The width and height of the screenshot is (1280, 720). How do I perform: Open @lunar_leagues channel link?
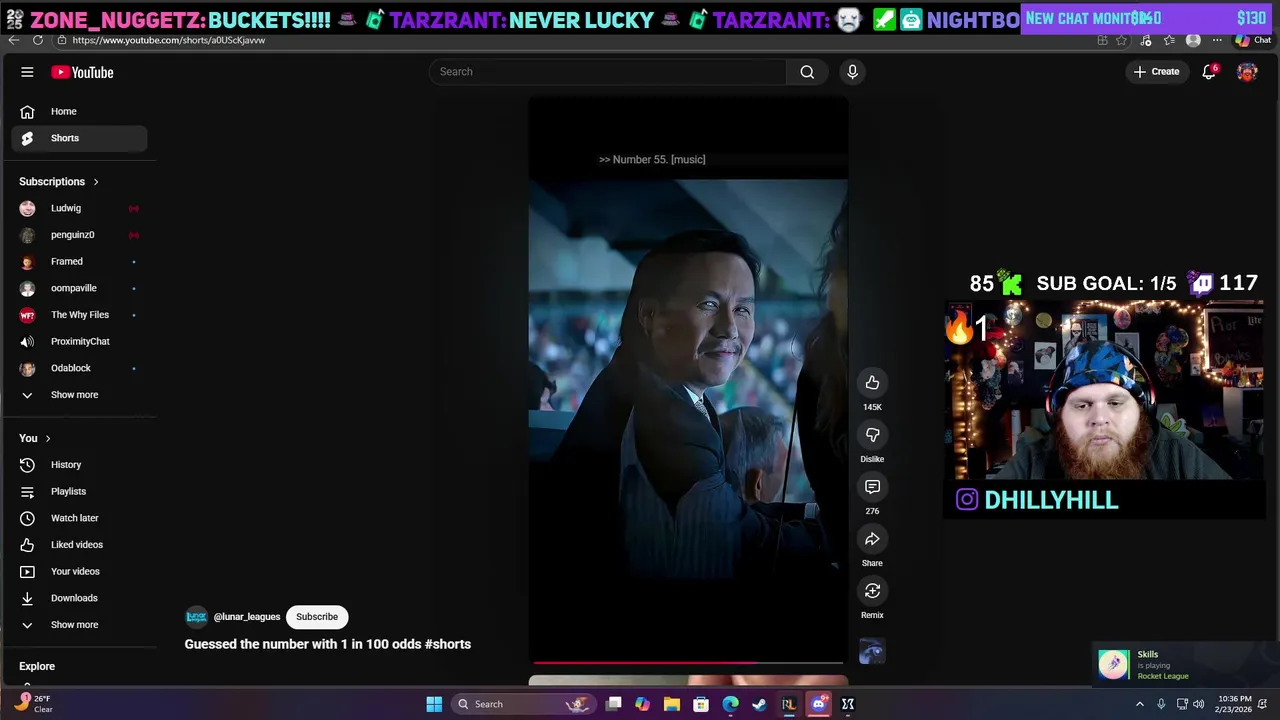click(247, 617)
